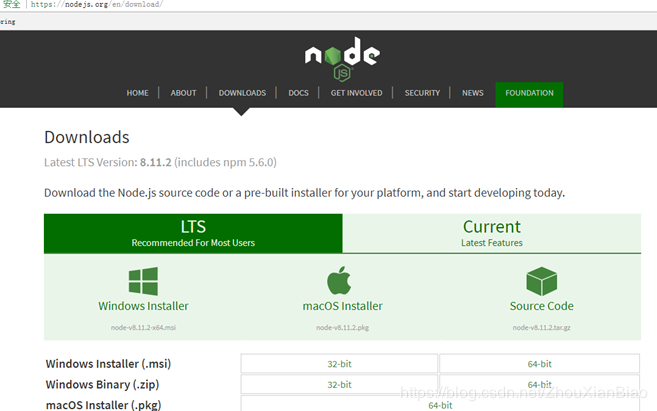This screenshot has height=411, width=657.
Task: Open the GET INVOLVED menu item
Action: (357, 93)
